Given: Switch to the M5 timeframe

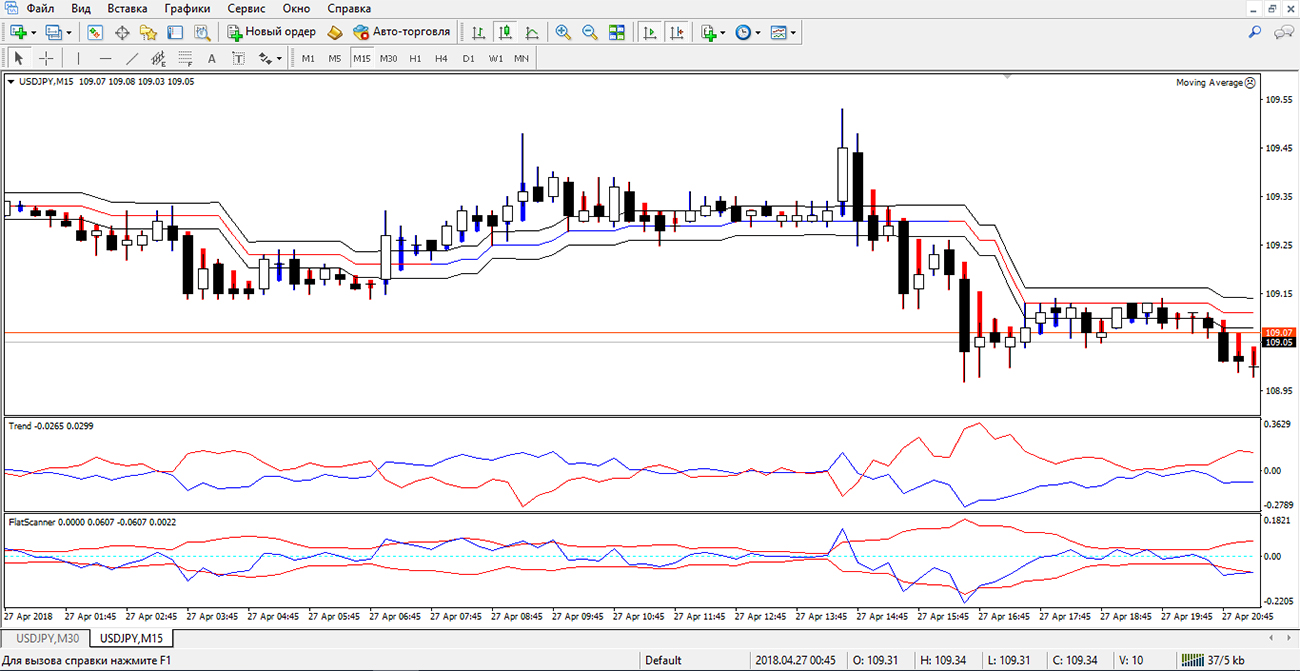Looking at the screenshot, I should pos(335,58).
